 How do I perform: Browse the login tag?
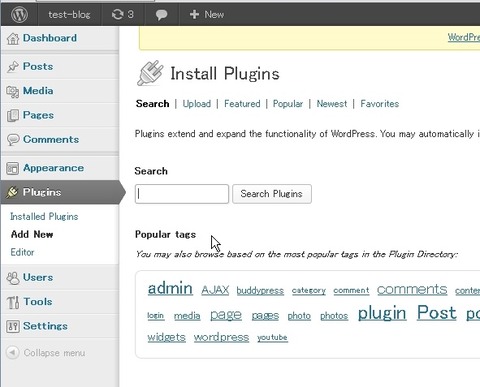tap(156, 315)
